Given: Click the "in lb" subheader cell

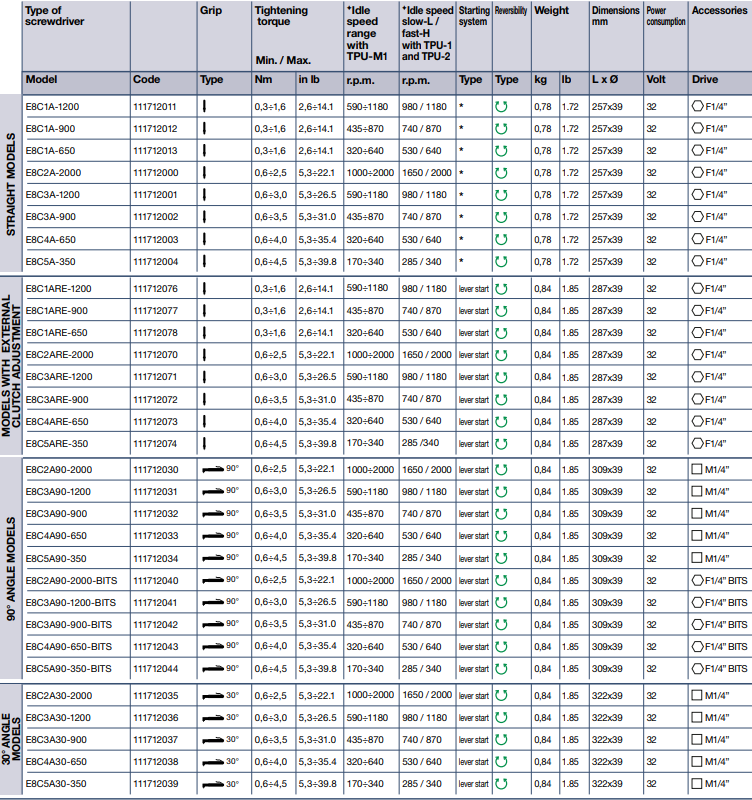Looking at the screenshot, I should [x=309, y=80].
